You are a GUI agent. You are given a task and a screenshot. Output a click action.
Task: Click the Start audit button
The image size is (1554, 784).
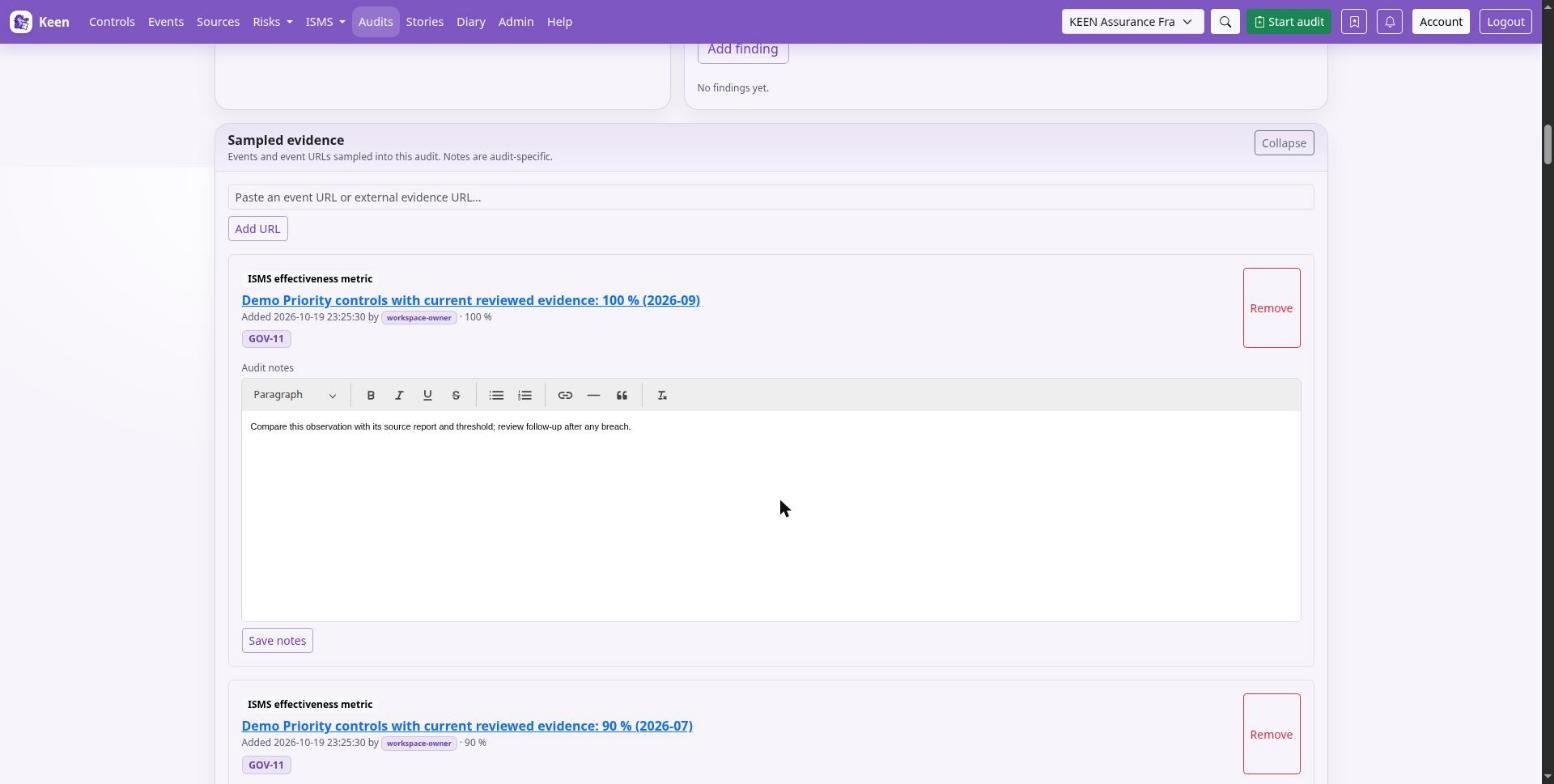click(1289, 21)
